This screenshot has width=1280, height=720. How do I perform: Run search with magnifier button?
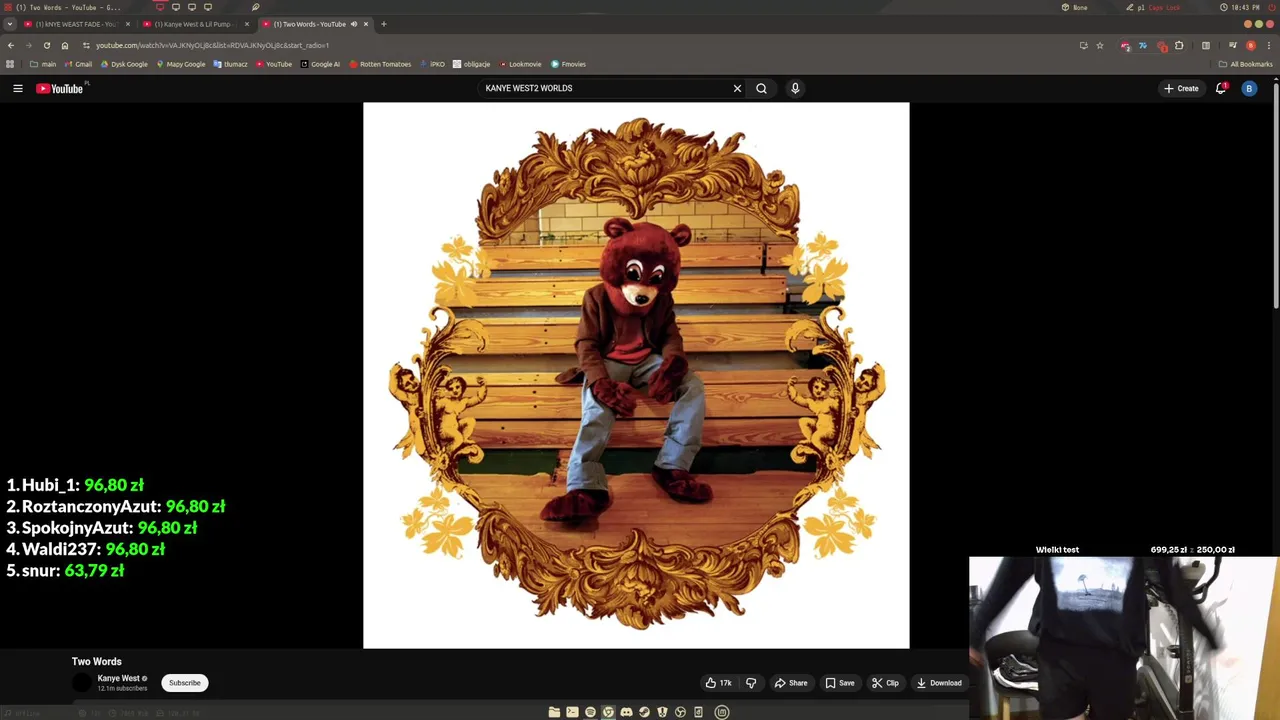pos(761,88)
